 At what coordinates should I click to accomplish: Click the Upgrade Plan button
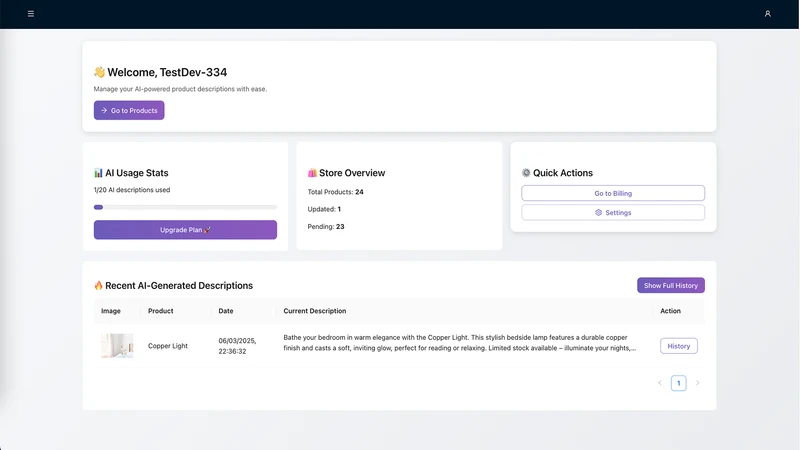coord(185,230)
